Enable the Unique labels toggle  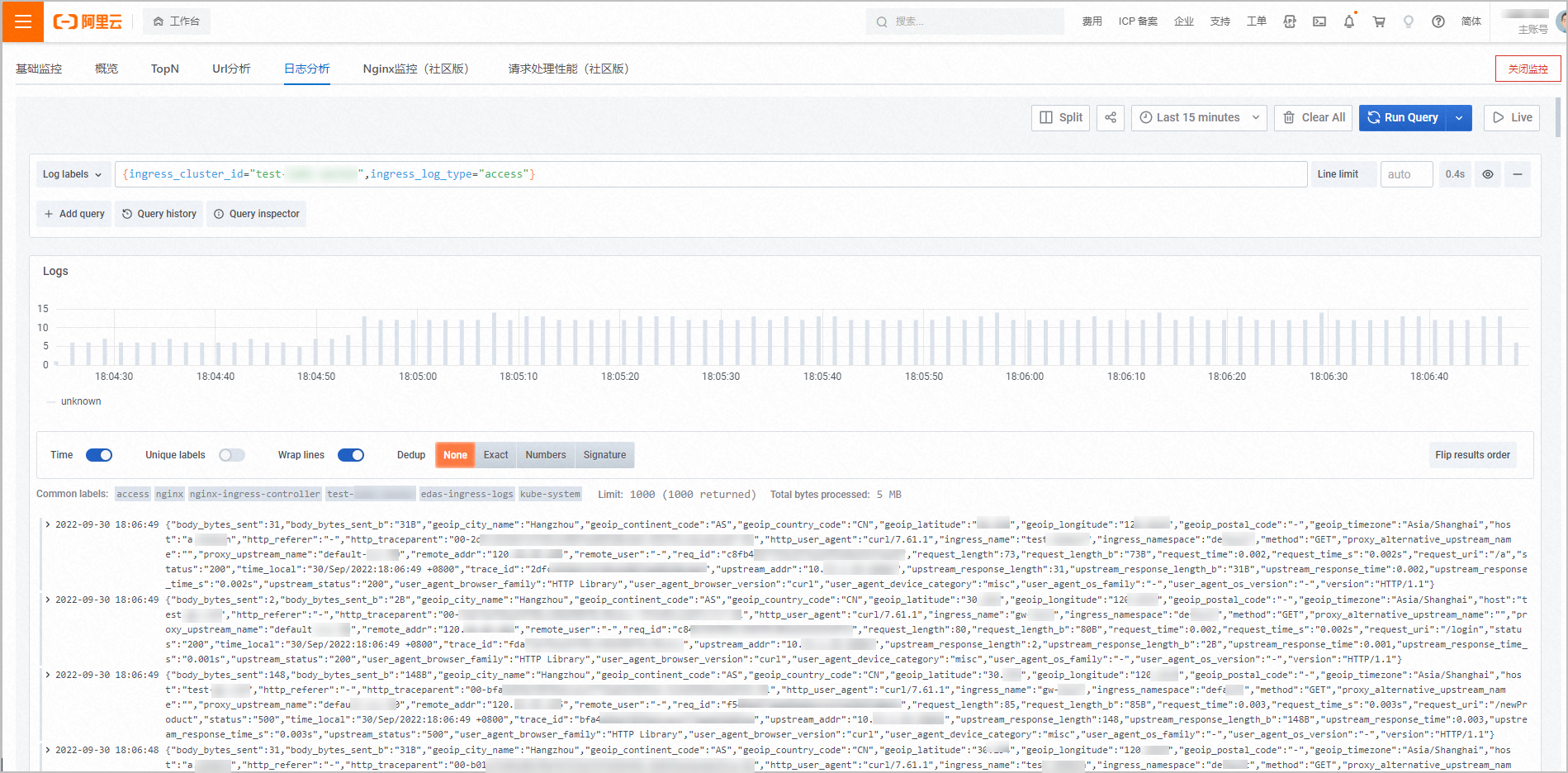click(x=232, y=455)
